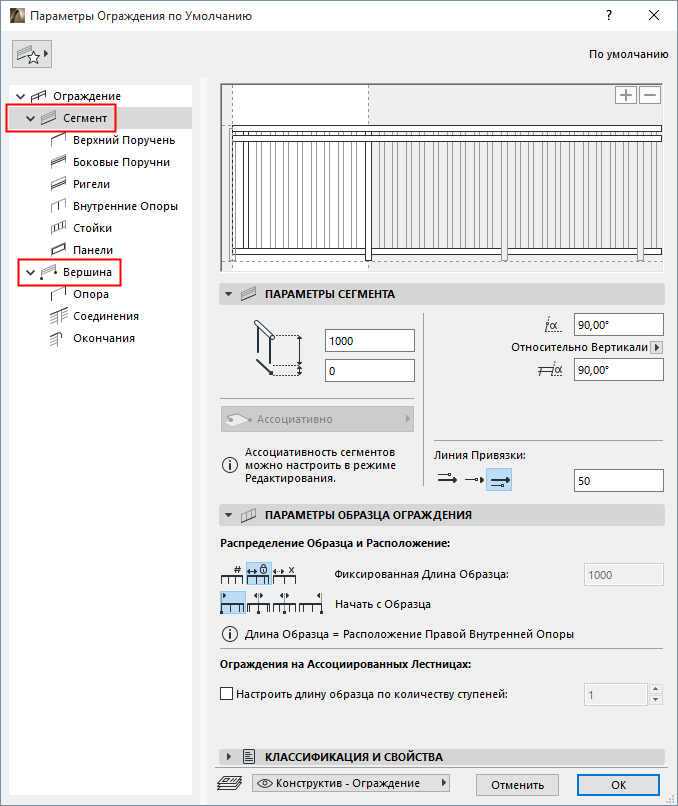Collapse ПАРАМЕТРЫ ОБРАЗЦА ОГРАЖДЕНИЯ panel

(229, 515)
